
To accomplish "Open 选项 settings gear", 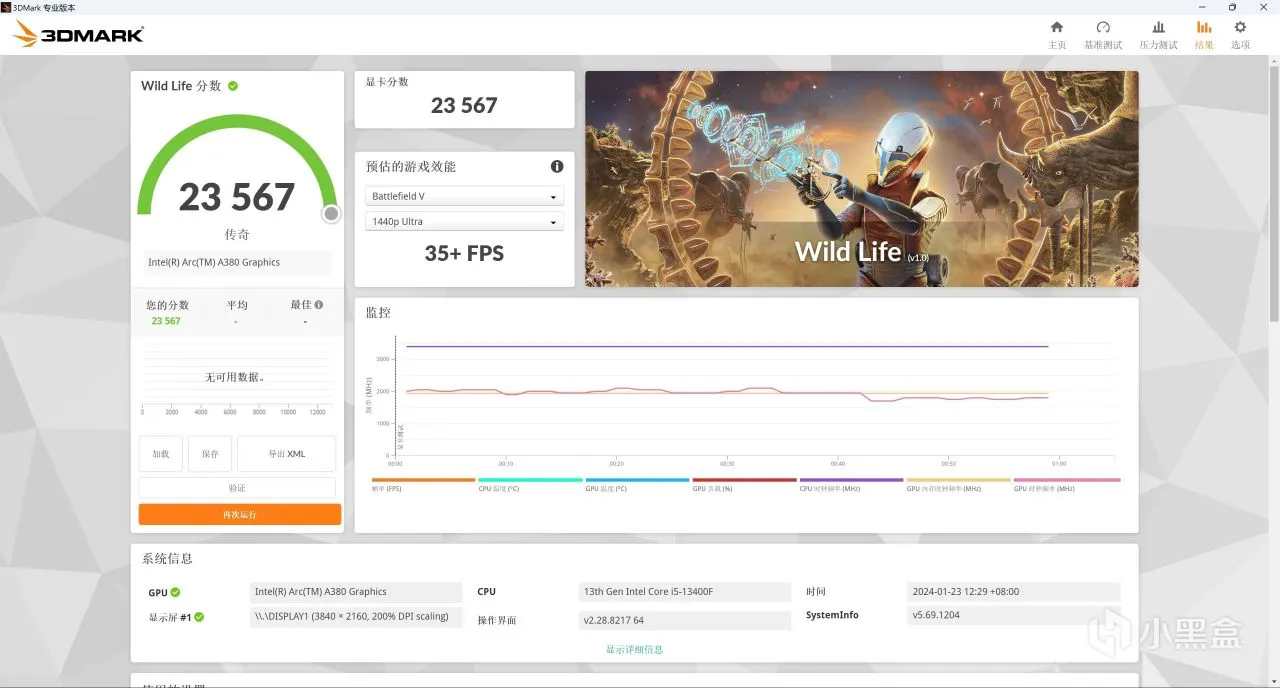I will click(1240, 35).
